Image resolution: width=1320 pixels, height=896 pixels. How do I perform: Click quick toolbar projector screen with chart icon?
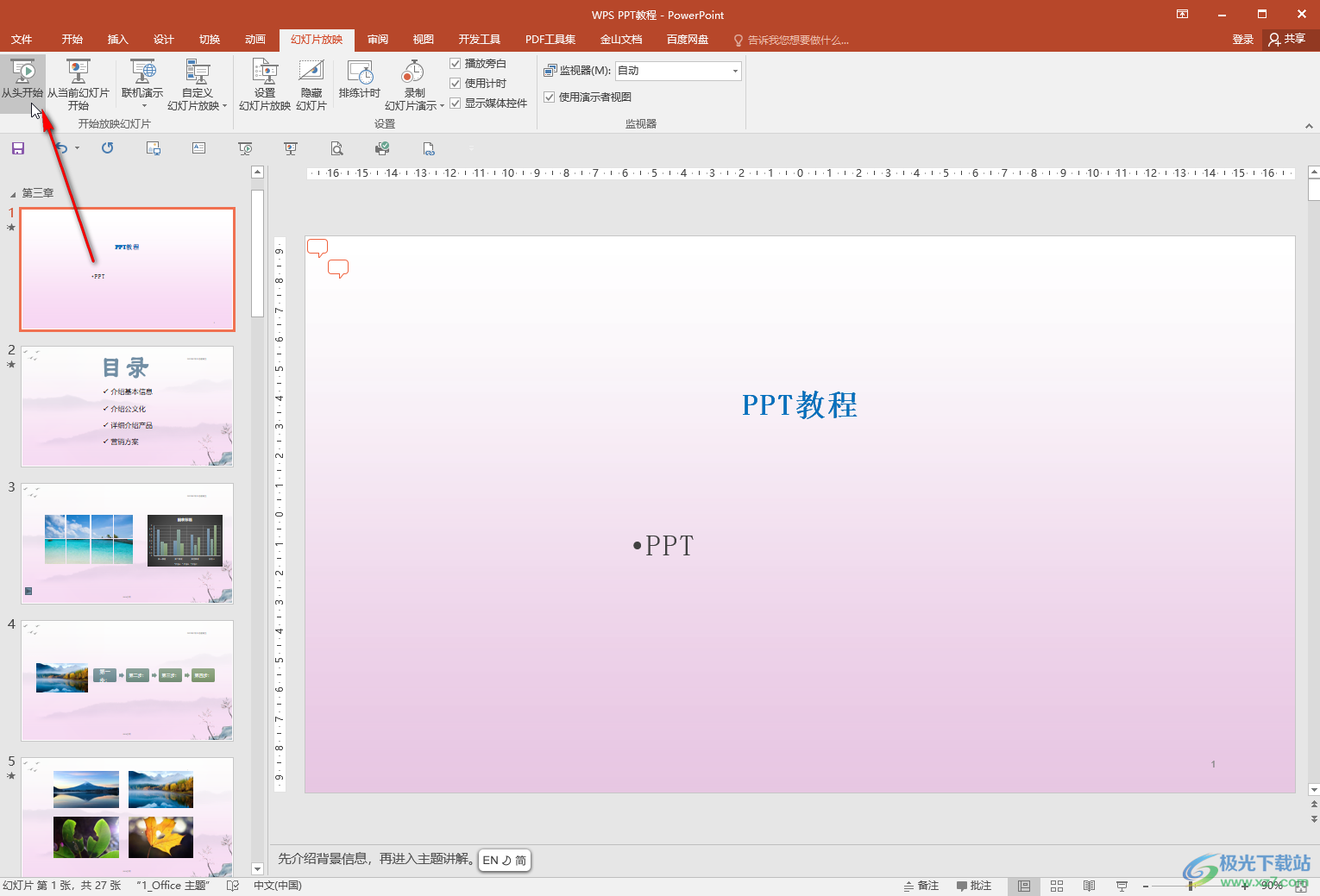click(291, 148)
